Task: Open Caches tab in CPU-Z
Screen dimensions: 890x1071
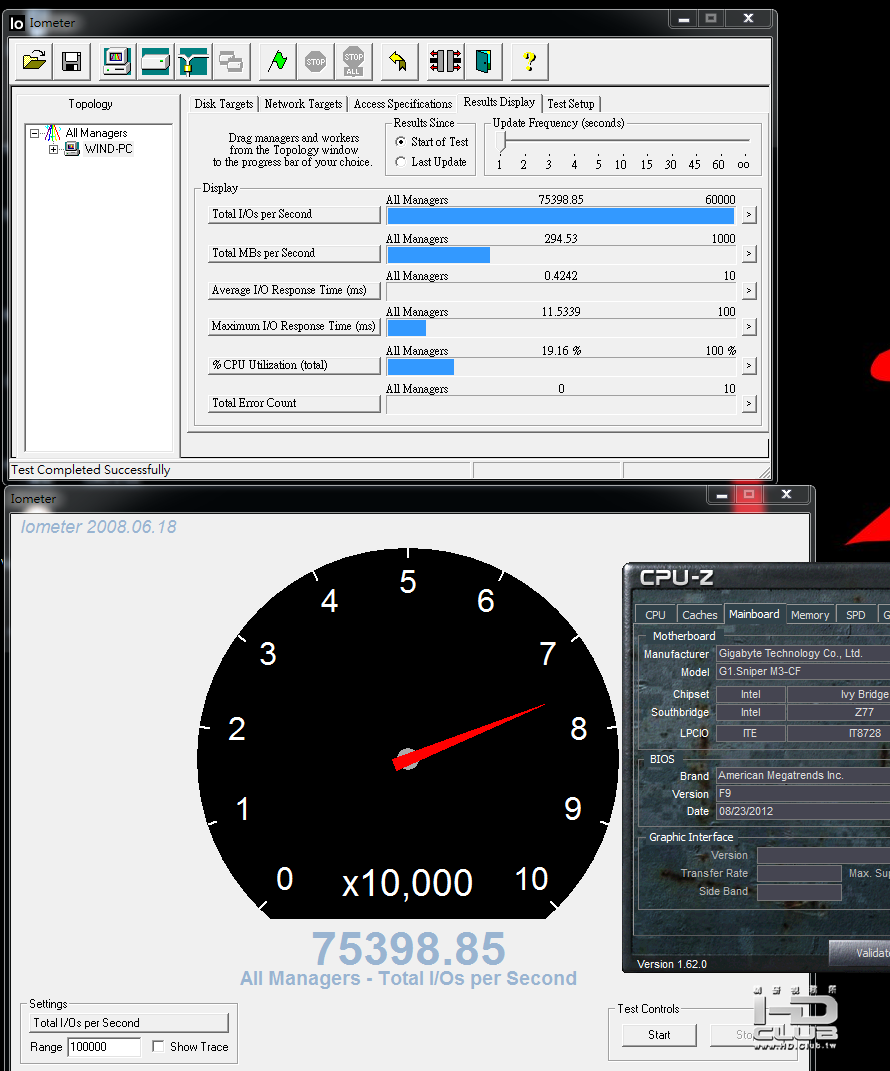Action: pos(699,615)
